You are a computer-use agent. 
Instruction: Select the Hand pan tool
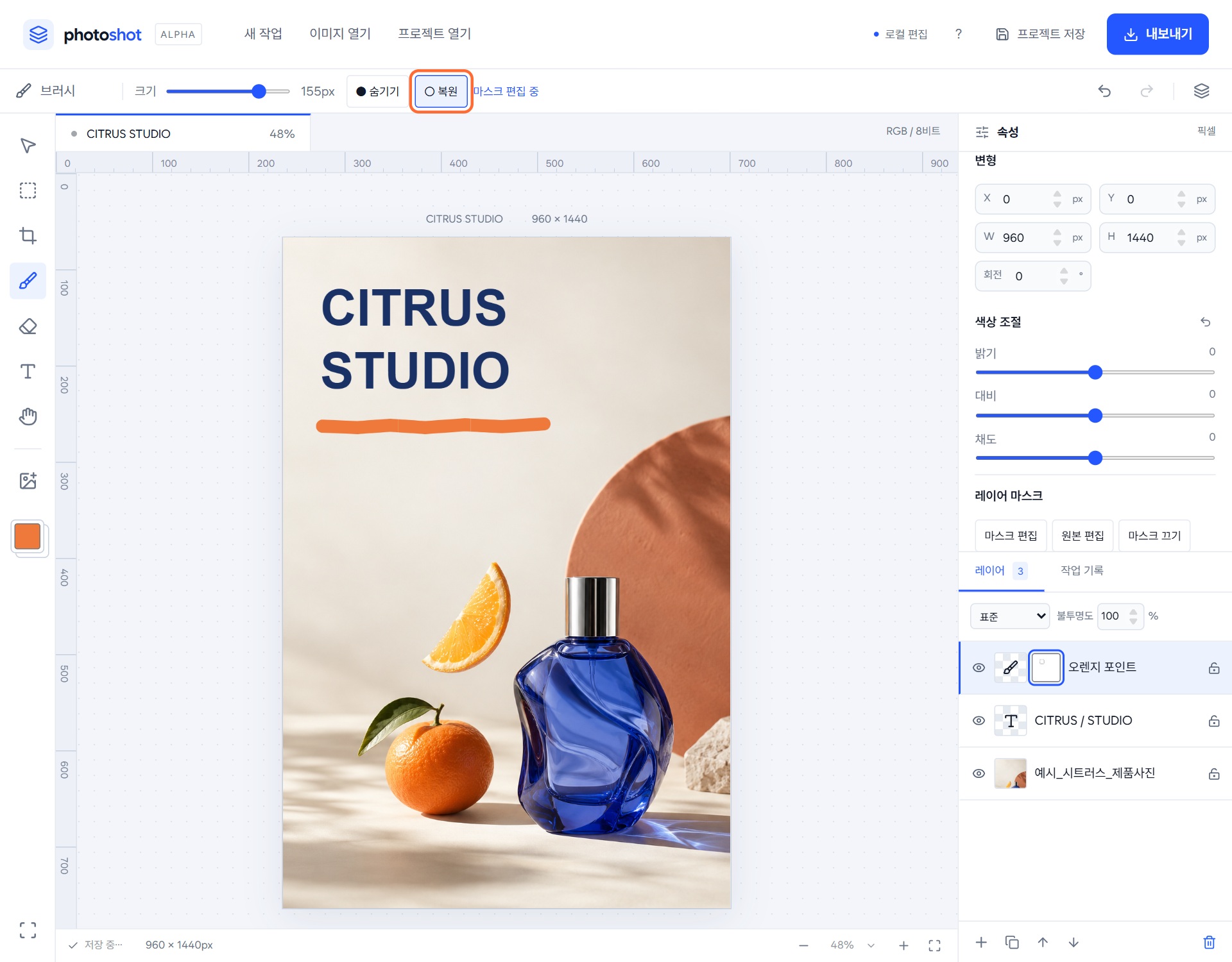[x=28, y=416]
